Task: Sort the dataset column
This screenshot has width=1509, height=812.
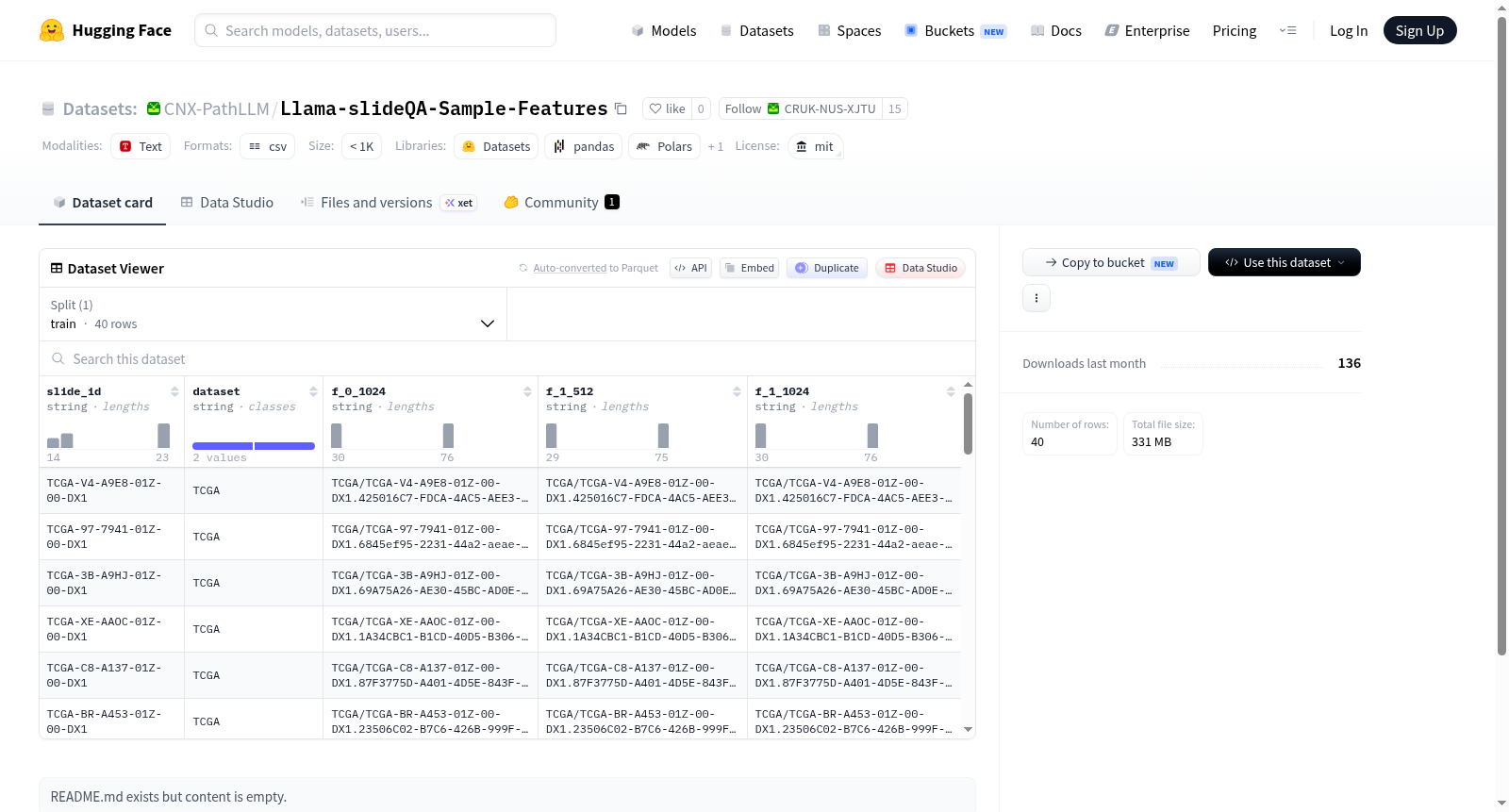Action: pos(313,391)
